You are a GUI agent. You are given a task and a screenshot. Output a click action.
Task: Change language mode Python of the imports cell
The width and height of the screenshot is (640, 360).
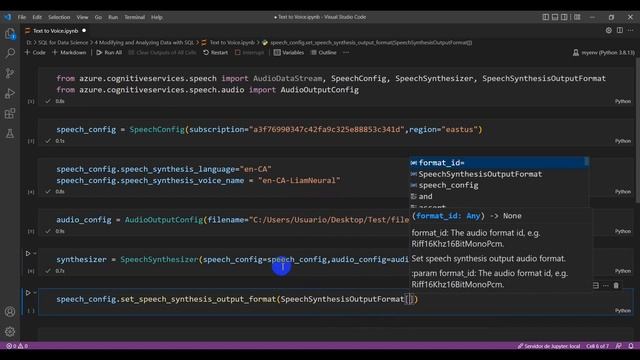623,101
